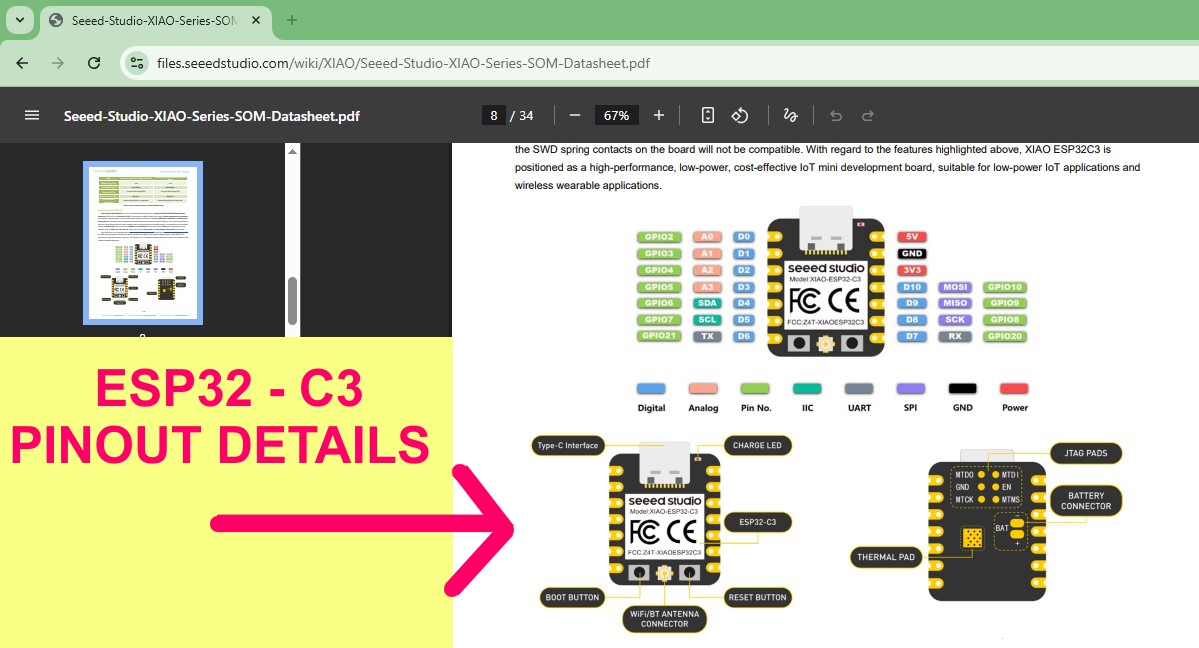This screenshot has height=648, width=1199.
Task: Click the board back-side diagram image
Action: coord(987,526)
